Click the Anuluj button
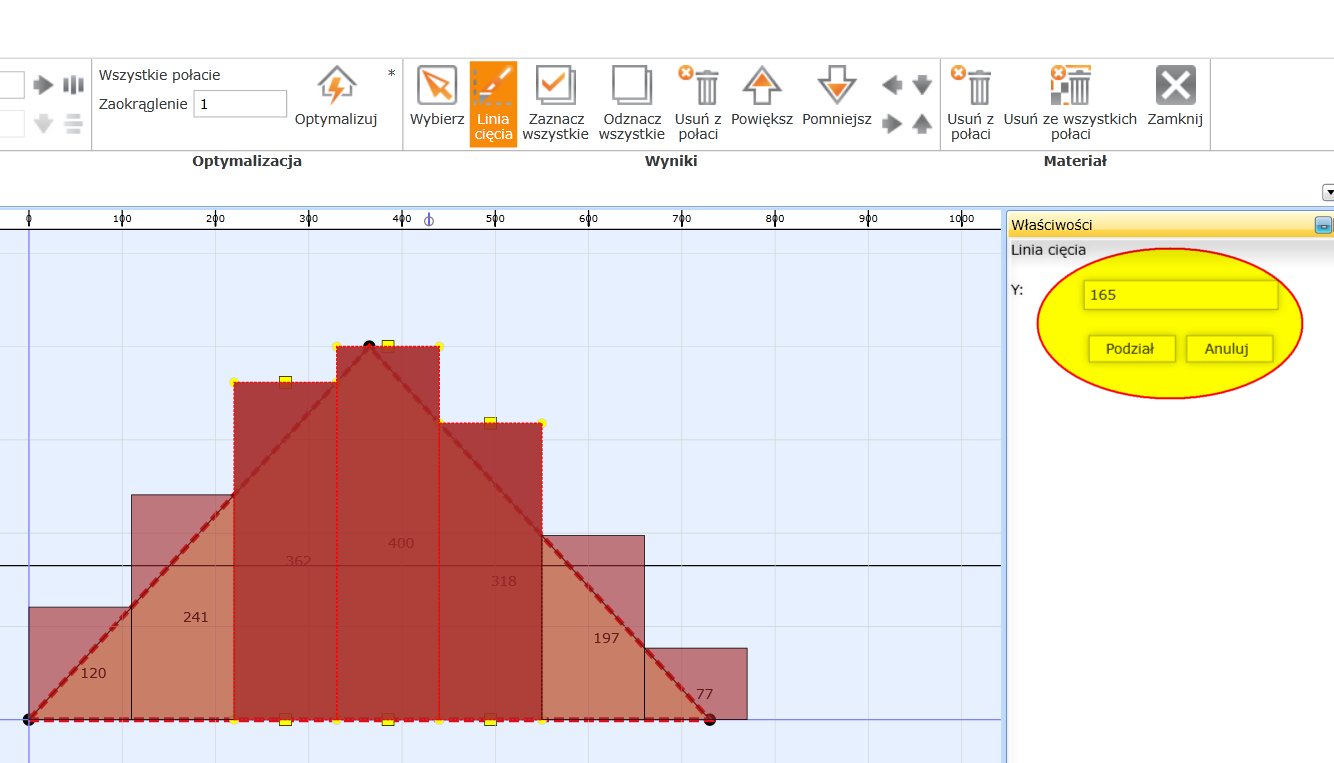 (1228, 349)
